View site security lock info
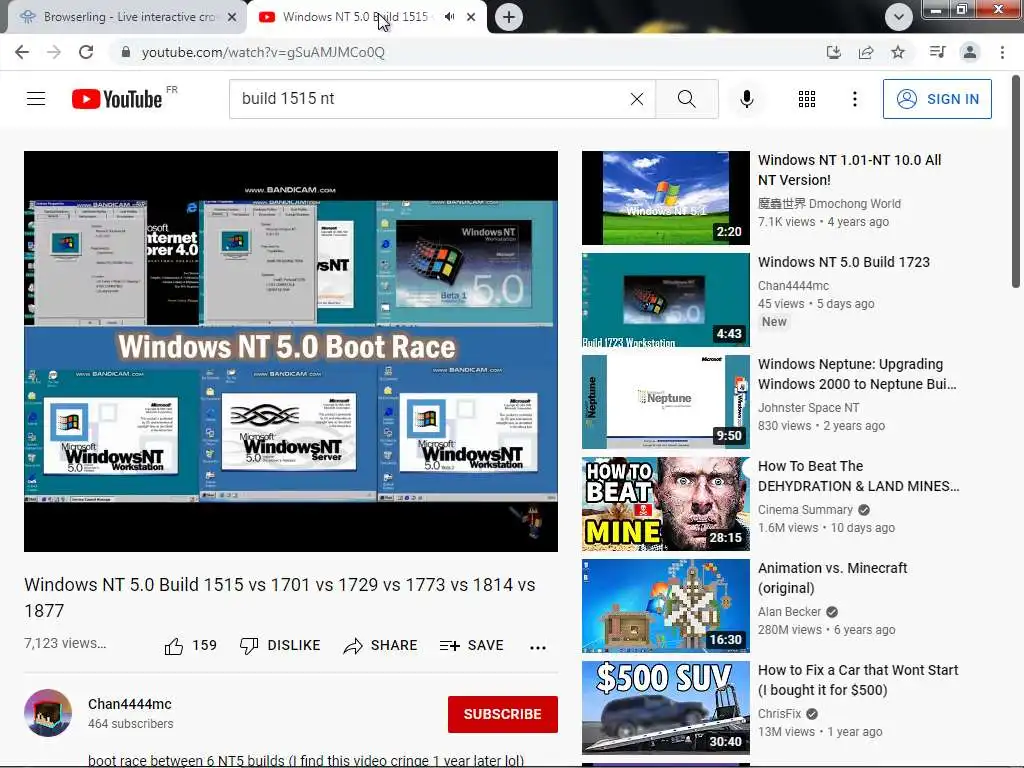Screen dimensions: 1024x768 (125, 52)
